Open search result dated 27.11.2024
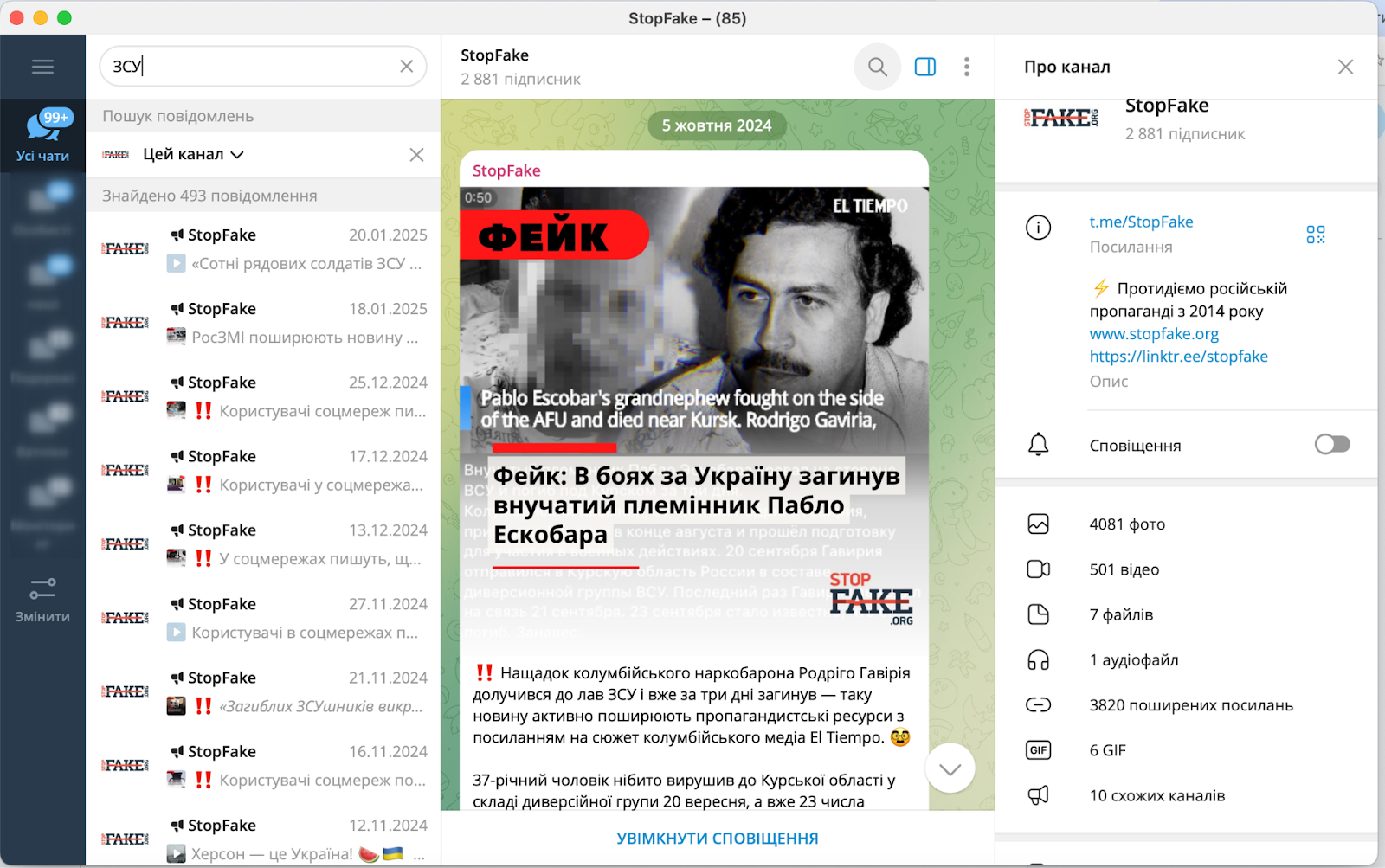This screenshot has width=1385, height=868. 263,618
